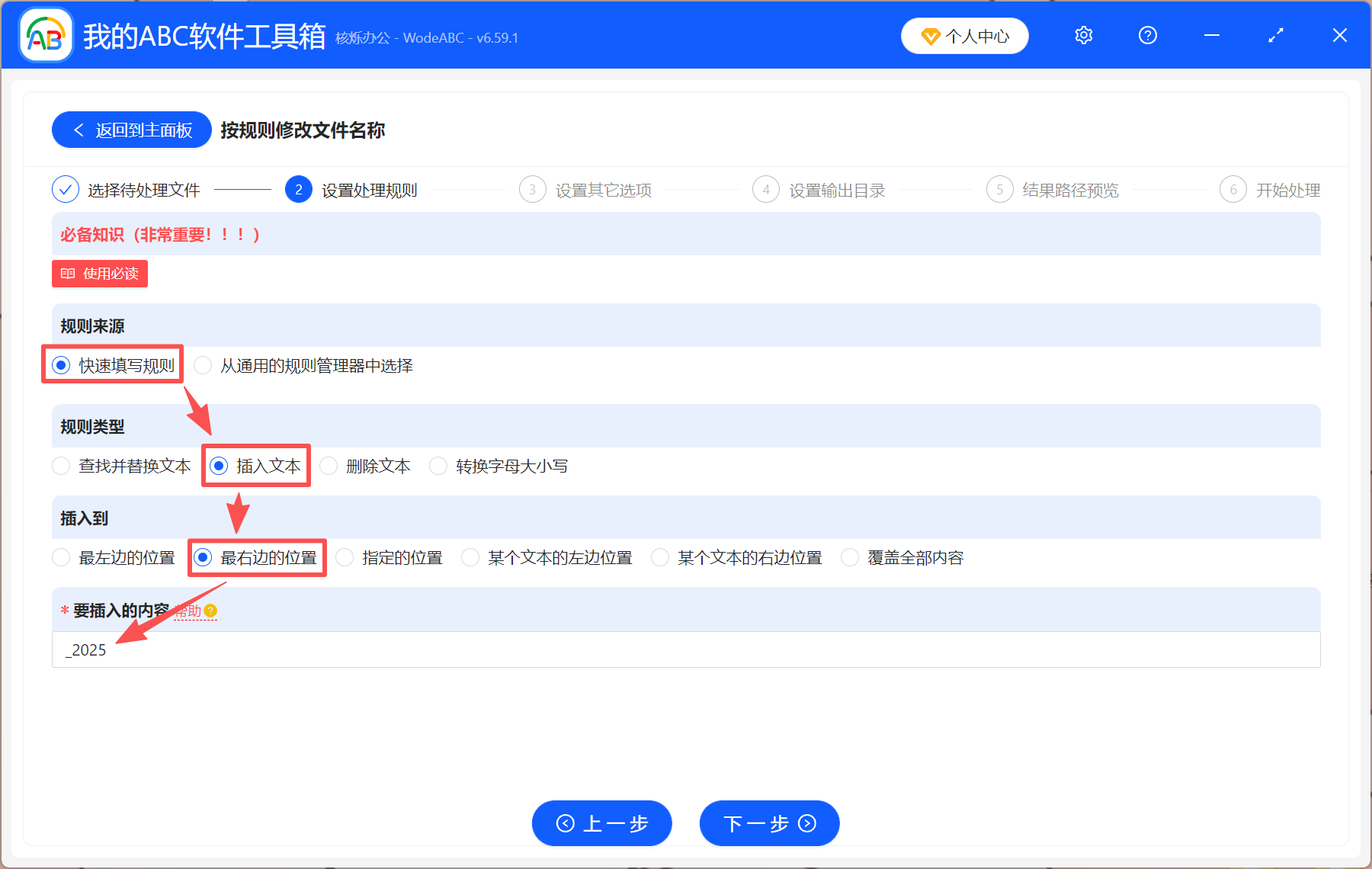Screen dimensions: 1372x869
Task: Select 覆盖全部内容 insertion option
Action: 849,557
